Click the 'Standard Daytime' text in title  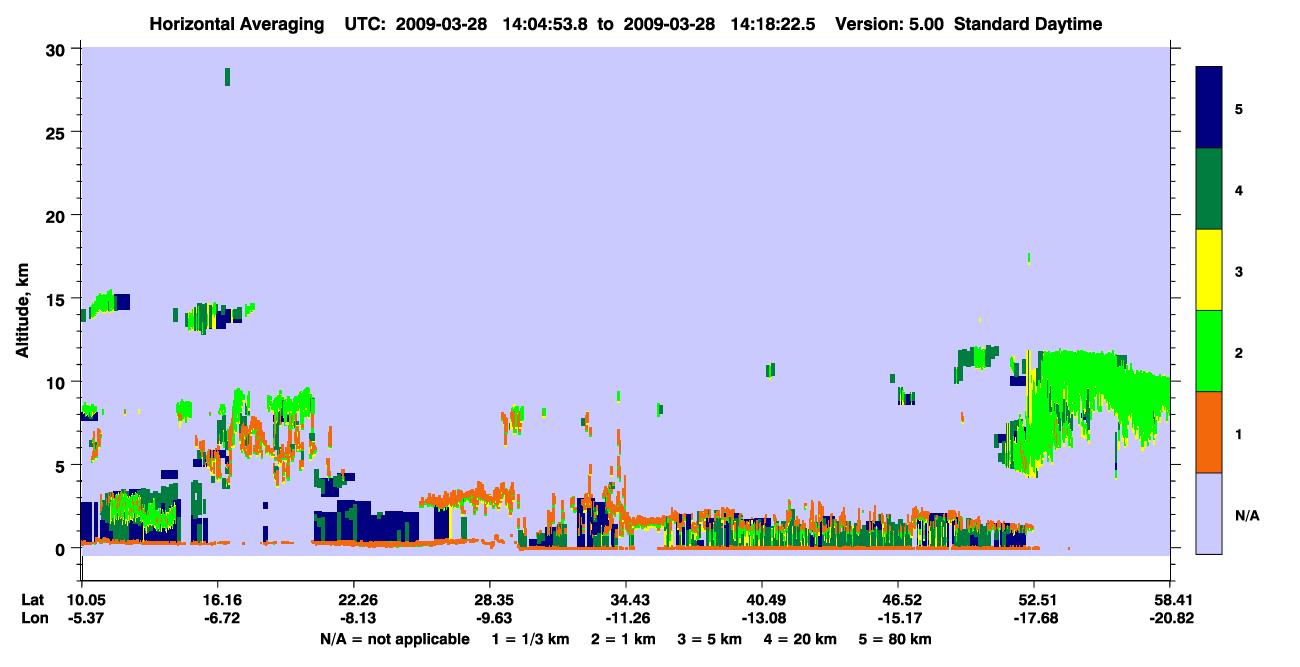click(1028, 25)
